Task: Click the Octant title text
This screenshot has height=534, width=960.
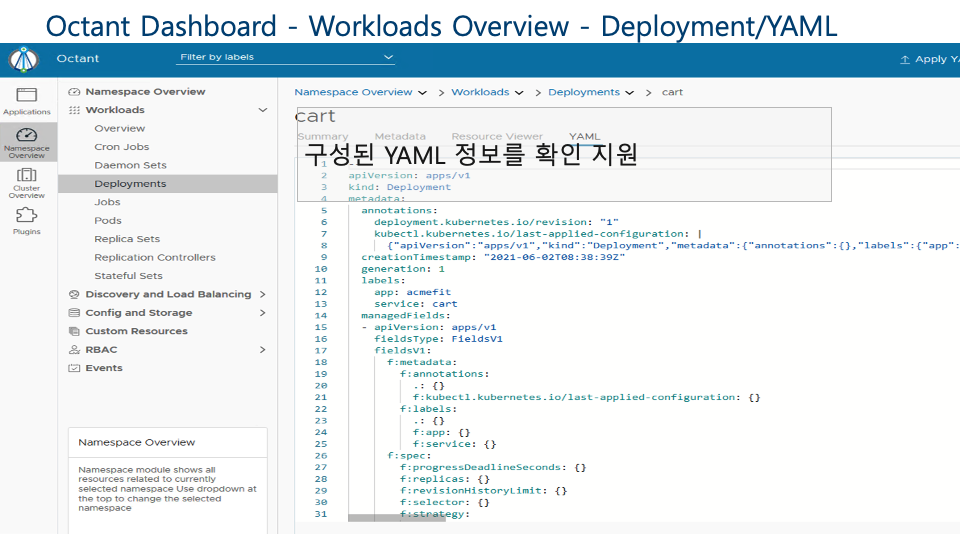Action: pyautogui.click(x=78, y=59)
